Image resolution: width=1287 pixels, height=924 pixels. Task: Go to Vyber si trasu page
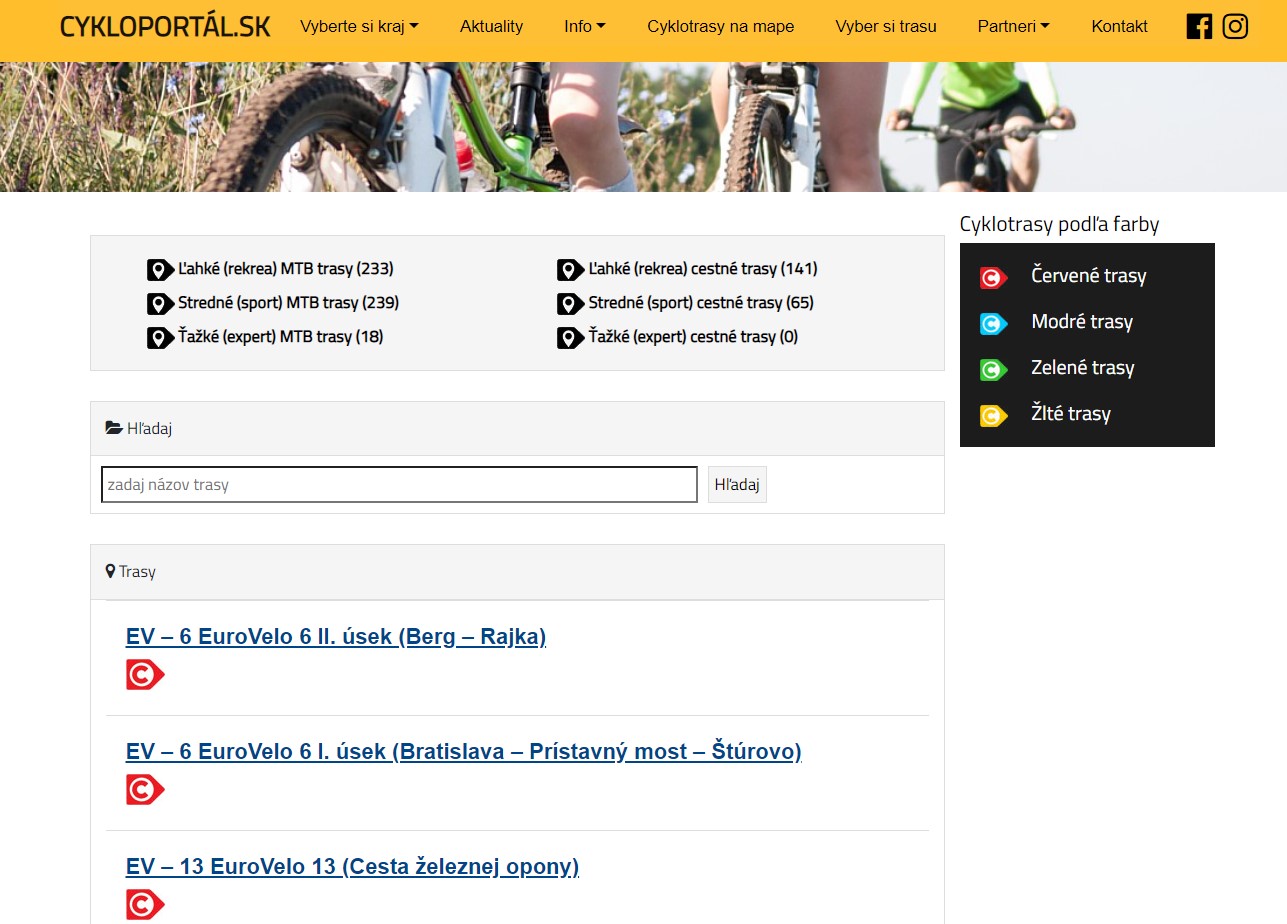tap(886, 26)
